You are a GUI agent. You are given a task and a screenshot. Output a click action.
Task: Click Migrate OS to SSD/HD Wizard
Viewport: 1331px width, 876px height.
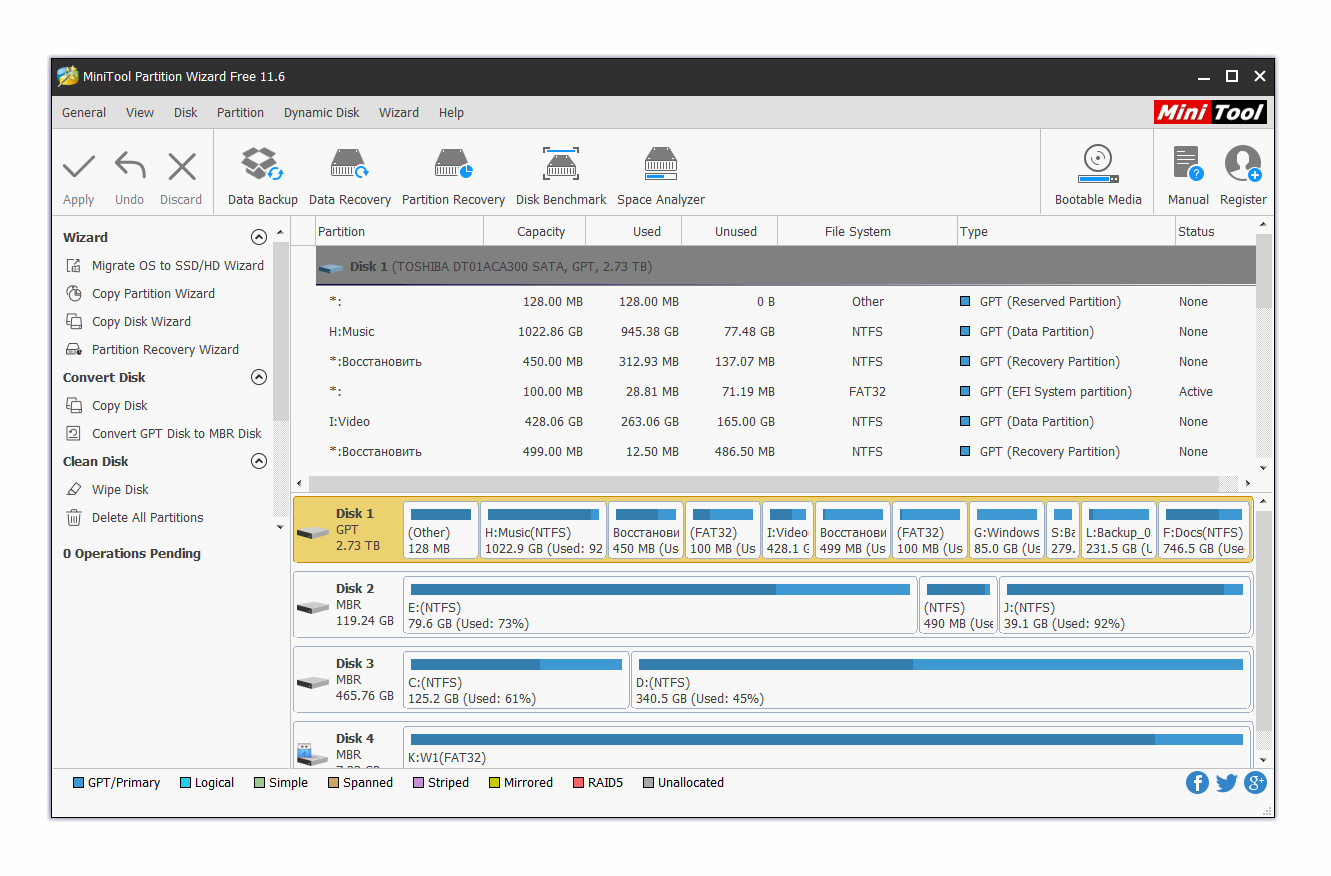coord(177,266)
